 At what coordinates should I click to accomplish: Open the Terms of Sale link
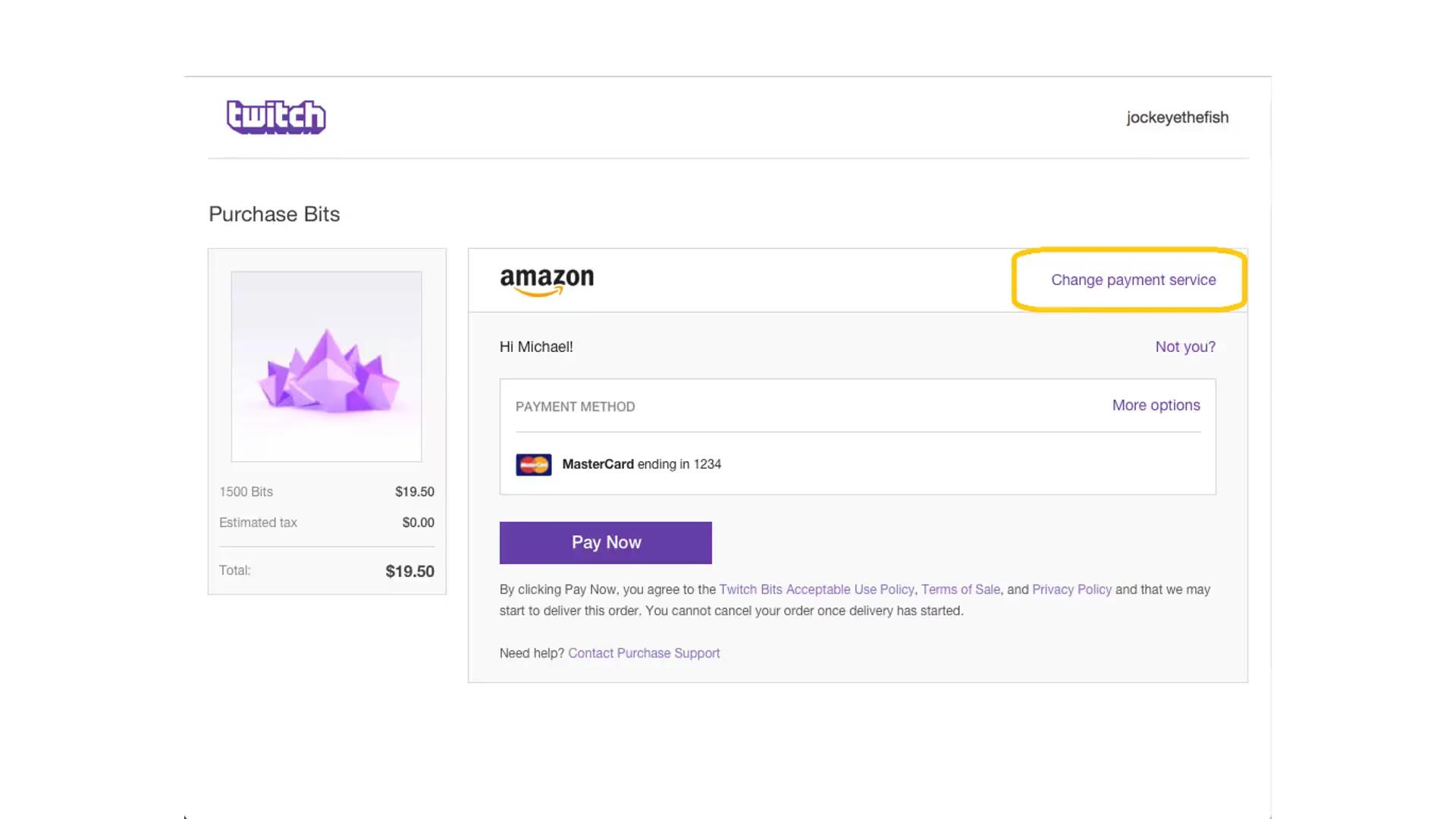pos(961,589)
